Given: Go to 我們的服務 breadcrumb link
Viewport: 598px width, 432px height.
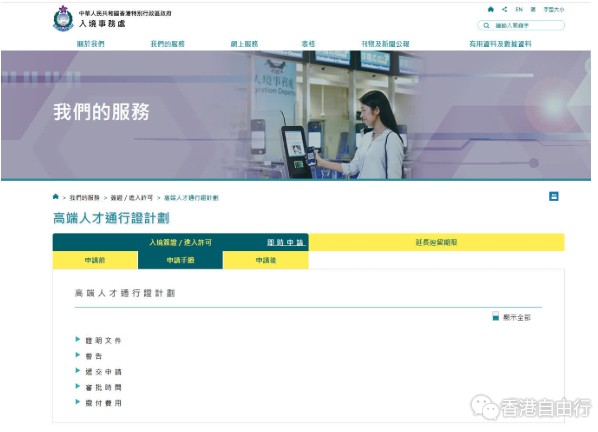Looking at the screenshot, I should 84,198.
